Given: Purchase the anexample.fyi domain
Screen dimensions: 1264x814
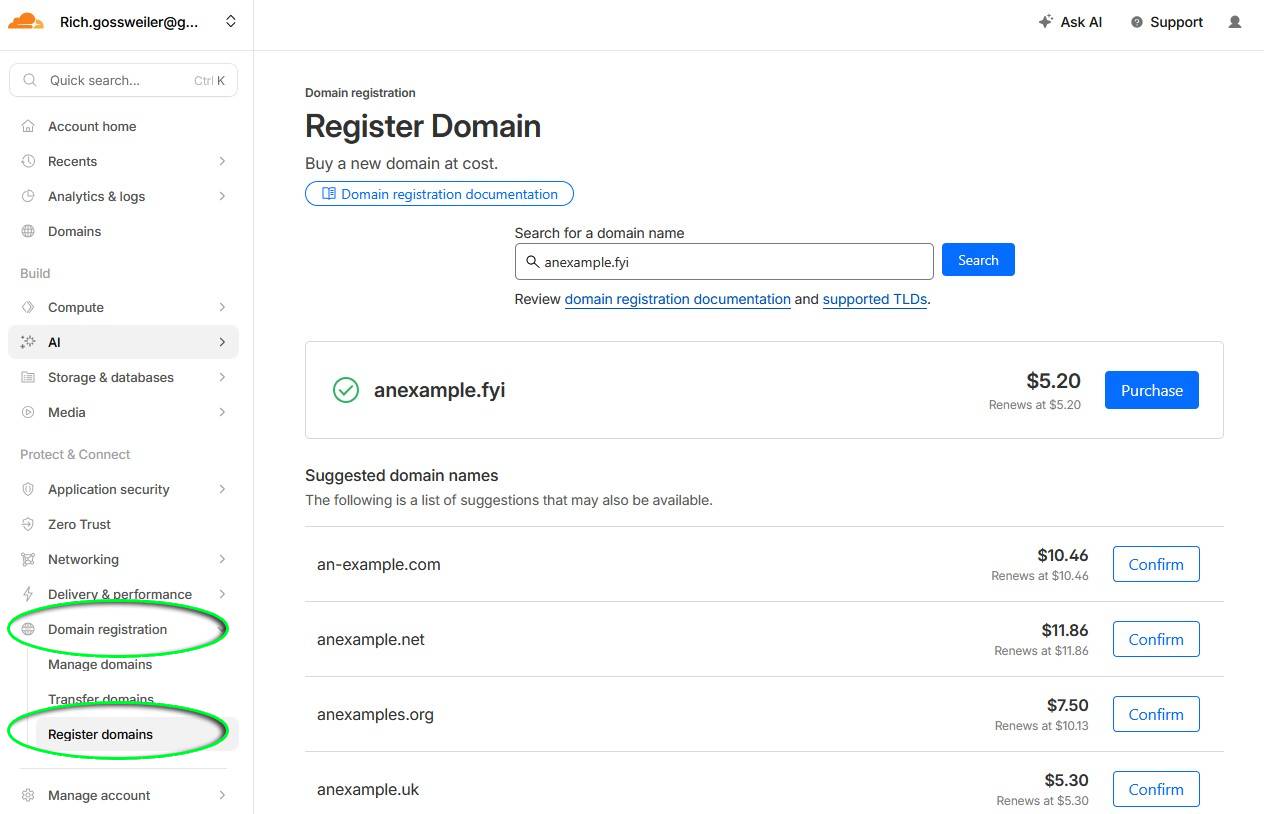Looking at the screenshot, I should point(1151,390).
